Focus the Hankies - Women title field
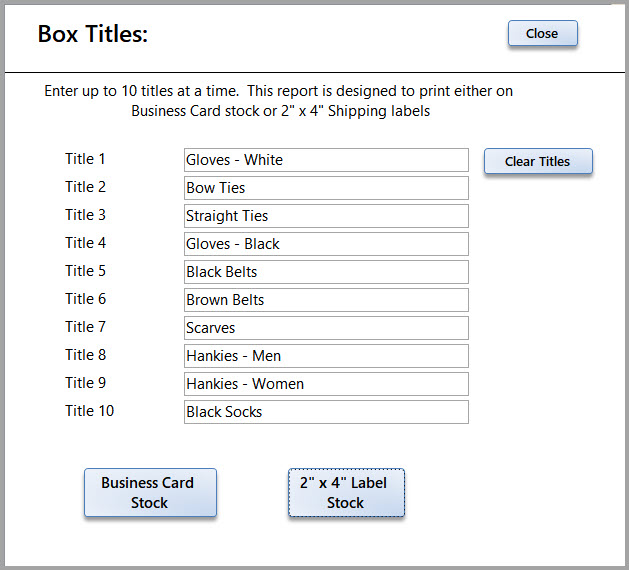 (x=326, y=384)
